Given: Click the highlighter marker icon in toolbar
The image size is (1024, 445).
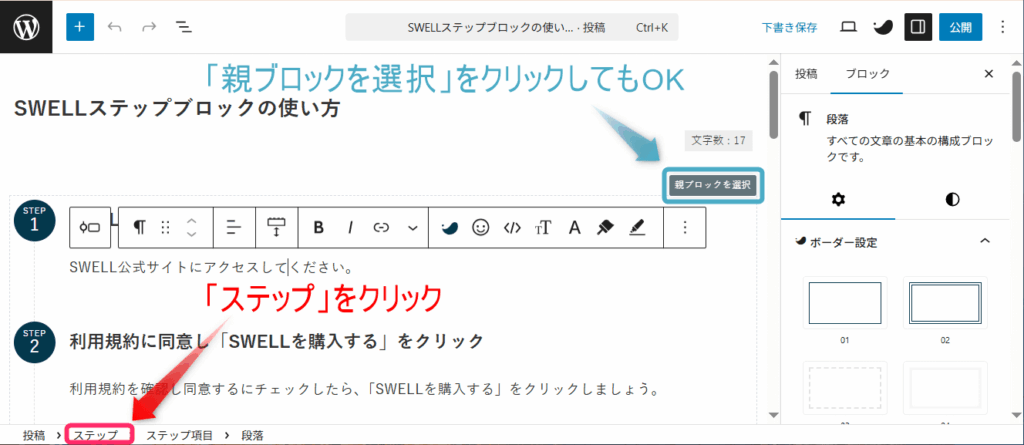Looking at the screenshot, I should tap(605, 228).
